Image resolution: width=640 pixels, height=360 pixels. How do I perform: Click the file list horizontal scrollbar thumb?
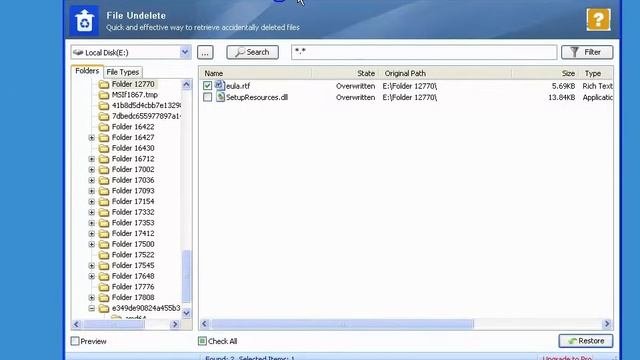[x=342, y=324]
